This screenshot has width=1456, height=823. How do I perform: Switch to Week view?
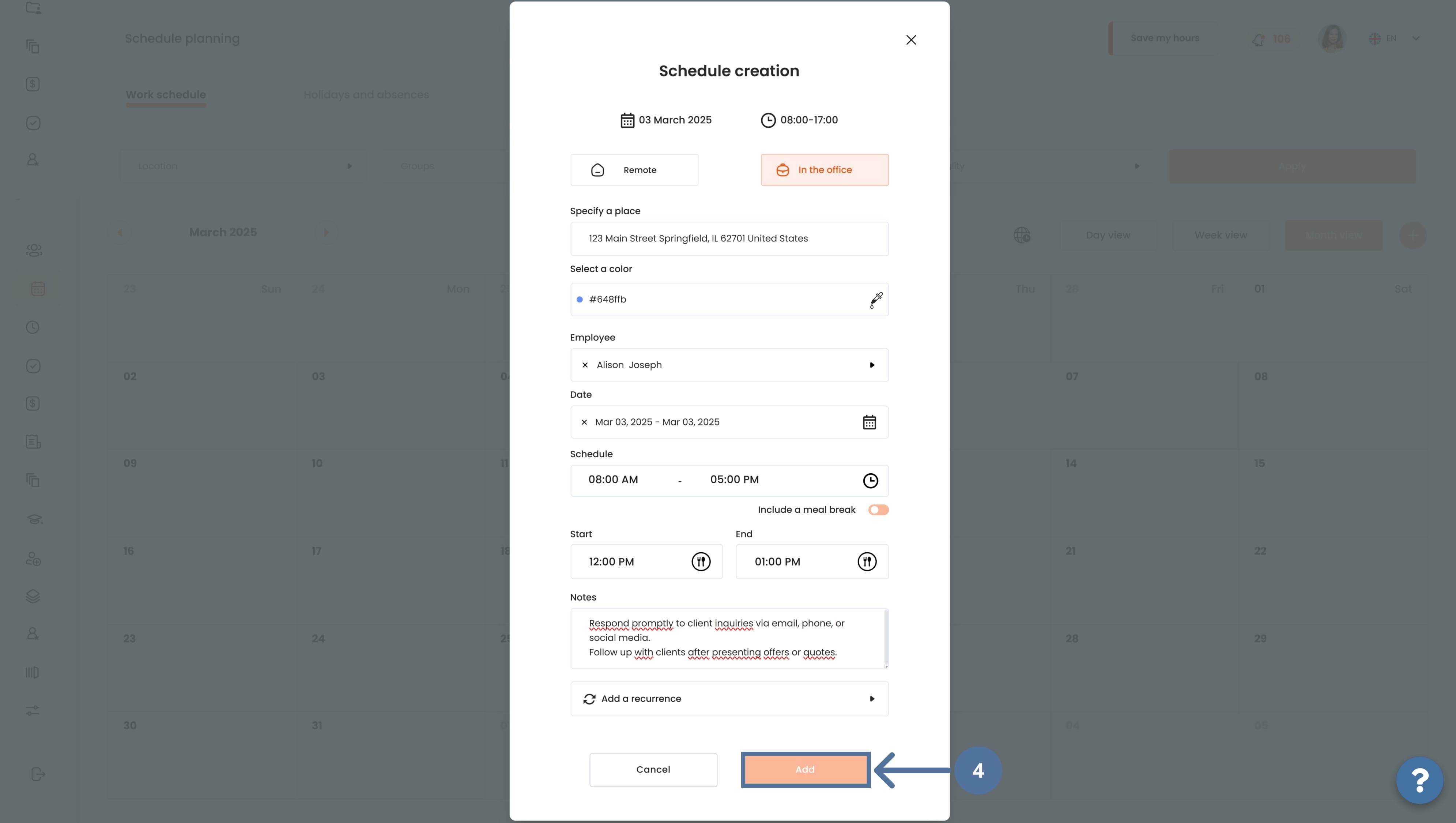tap(1220, 235)
